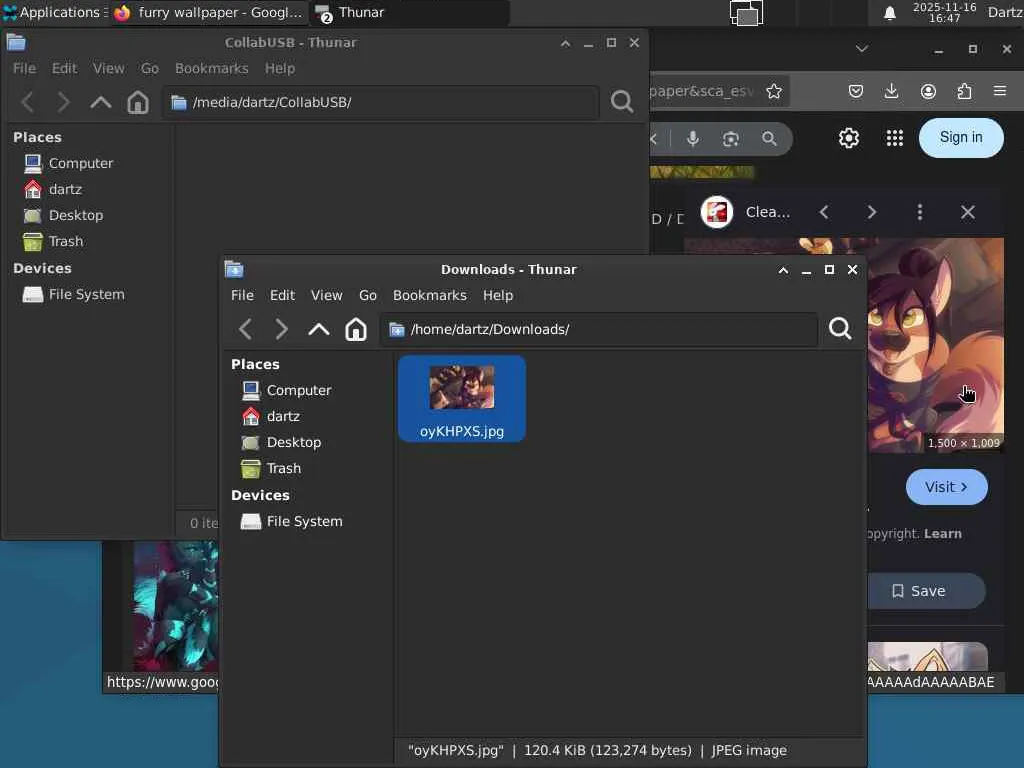This screenshot has height=768, width=1024.
Task: Open Help menu in Downloads window
Action: [x=498, y=295]
